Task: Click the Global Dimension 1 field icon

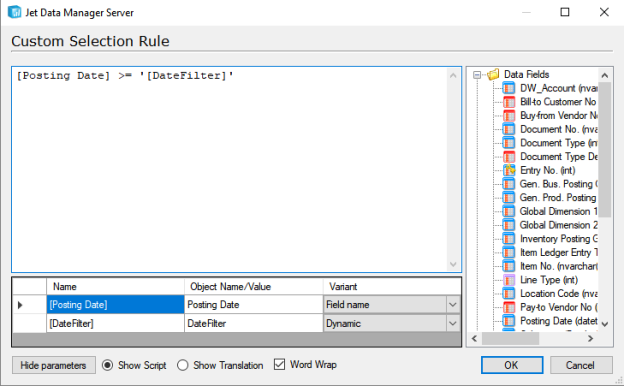Action: [x=508, y=211]
